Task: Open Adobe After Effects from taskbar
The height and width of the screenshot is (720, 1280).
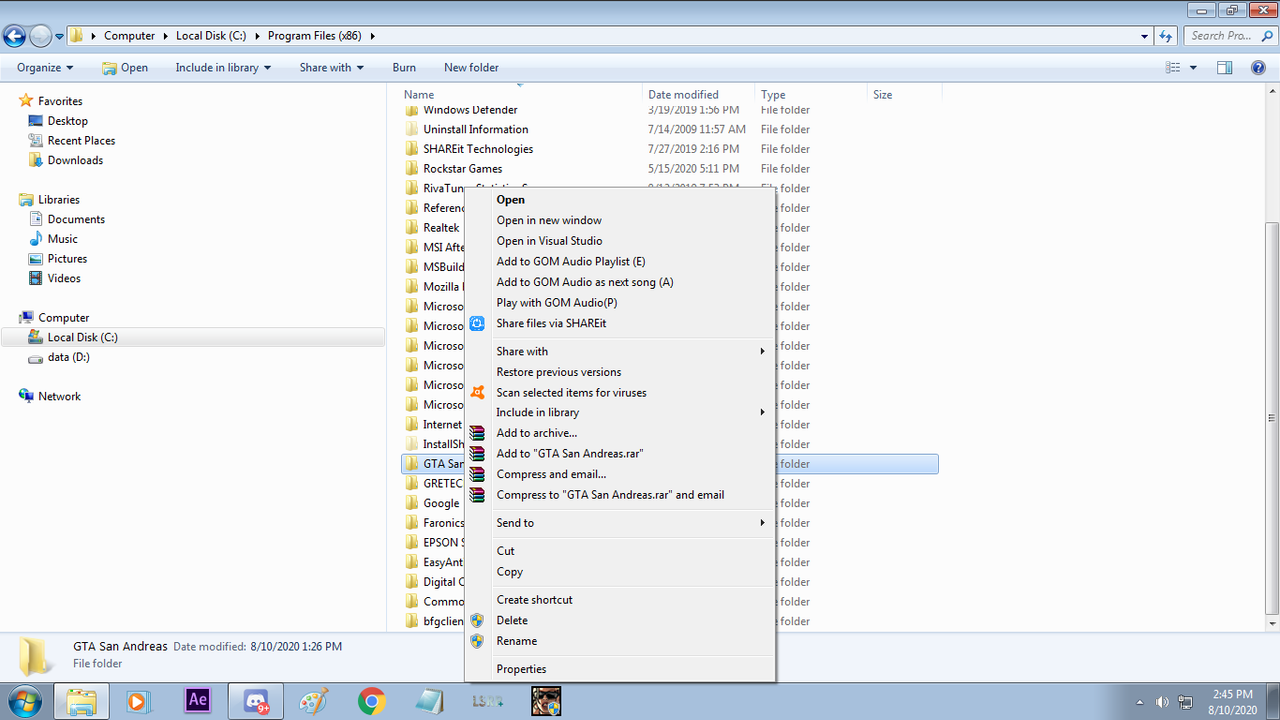Action: (x=197, y=700)
